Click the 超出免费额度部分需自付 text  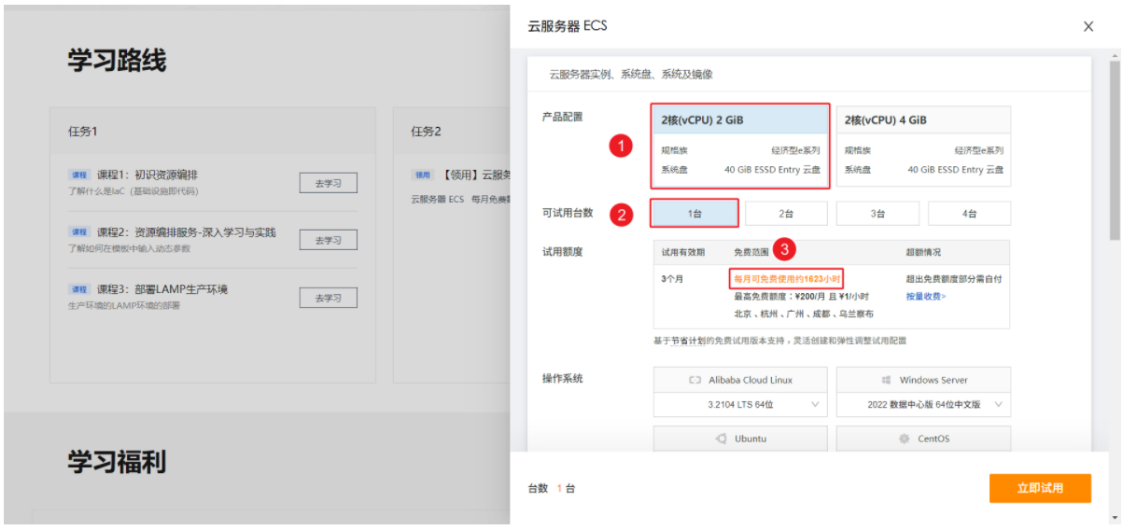954,278
